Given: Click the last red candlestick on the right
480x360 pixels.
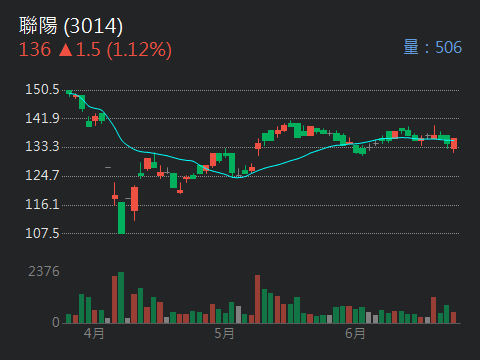Looking at the screenshot, I should click(x=454, y=144).
